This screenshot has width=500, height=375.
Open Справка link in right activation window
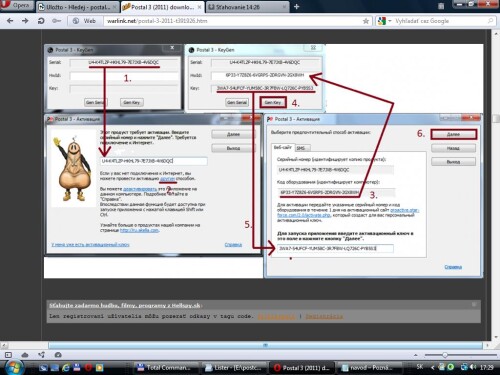453,267
